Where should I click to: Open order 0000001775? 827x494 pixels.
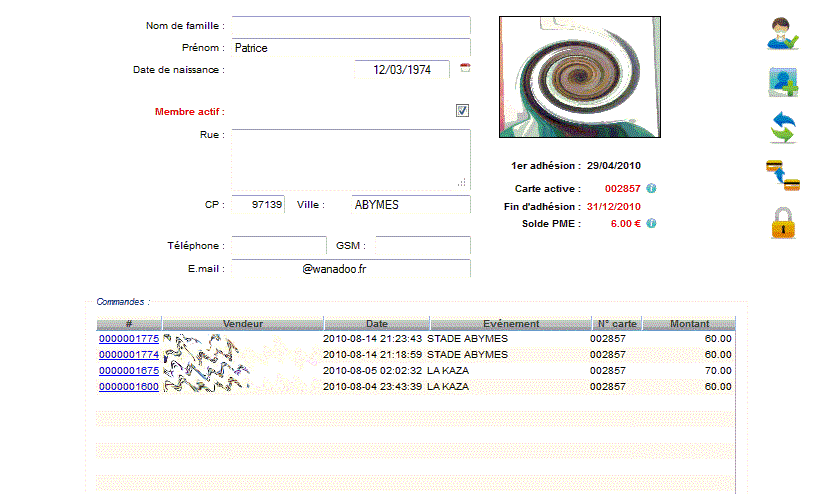[x=129, y=338]
